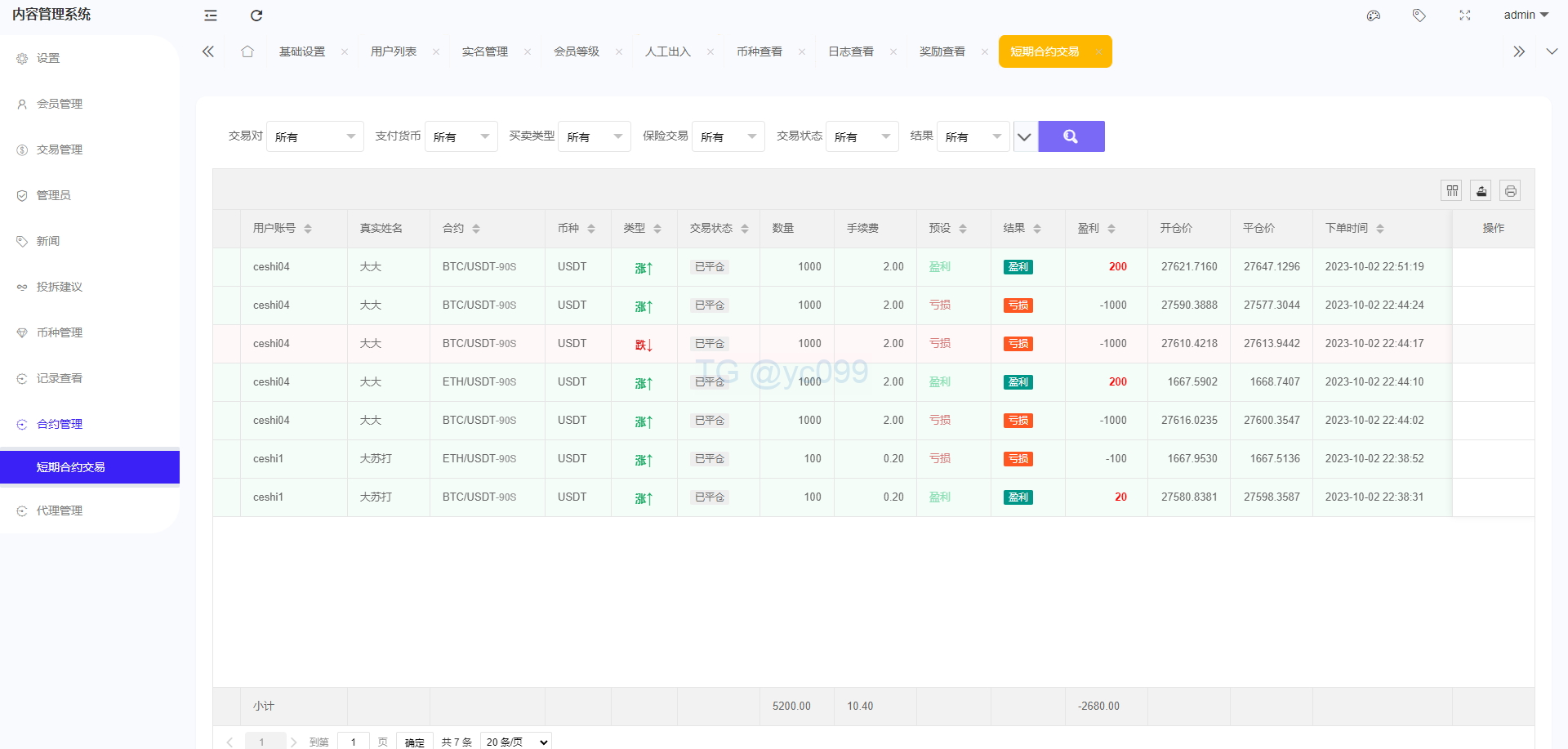Toggle fullscreen with the expand arrows icon
Viewport: 1568px width, 749px height.
[1465, 16]
